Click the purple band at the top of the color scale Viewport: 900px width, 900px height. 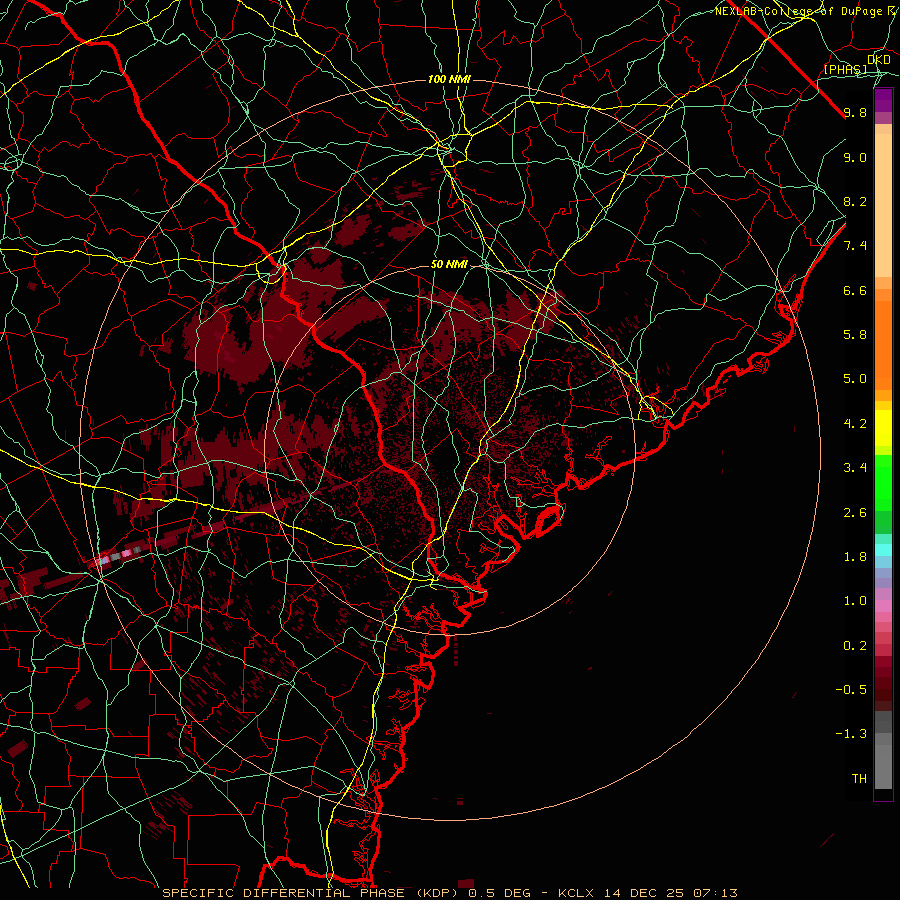(883, 100)
